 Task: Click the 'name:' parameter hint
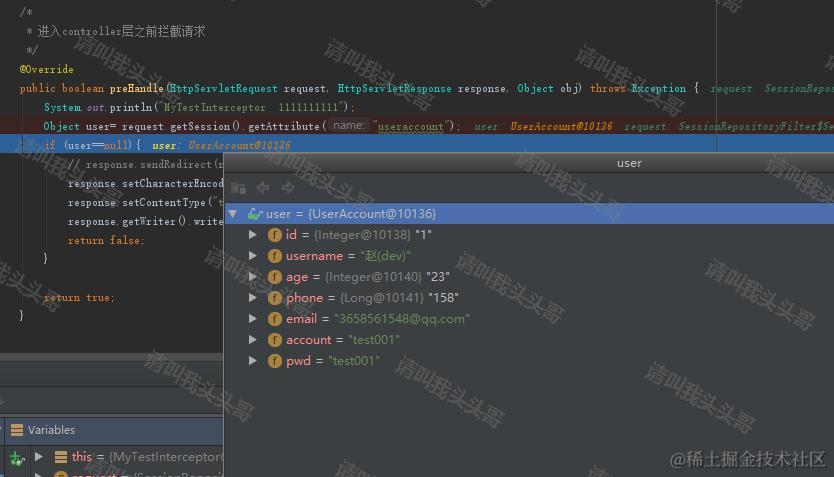pos(348,125)
